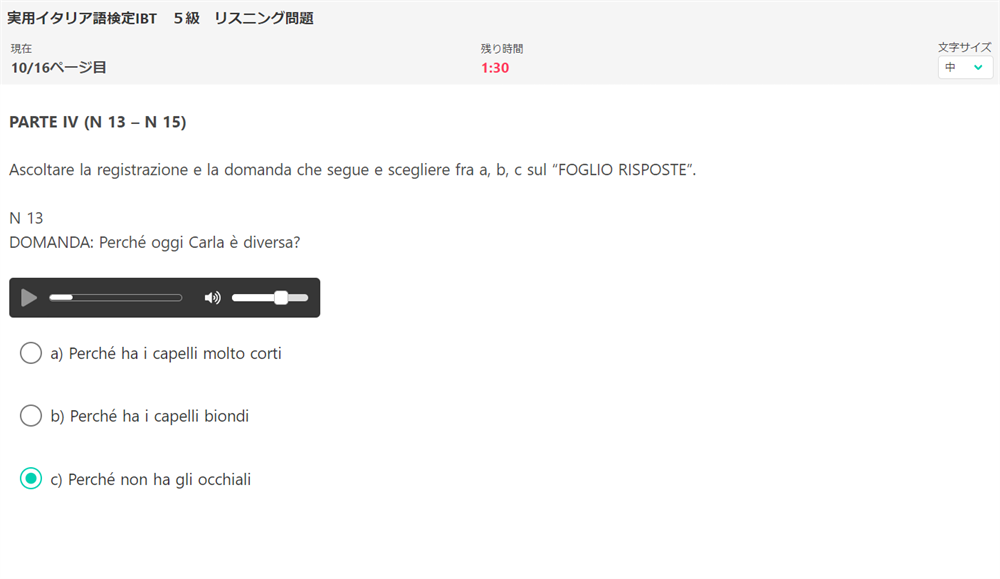Click the DOMANDA question text about Carla

(154, 242)
